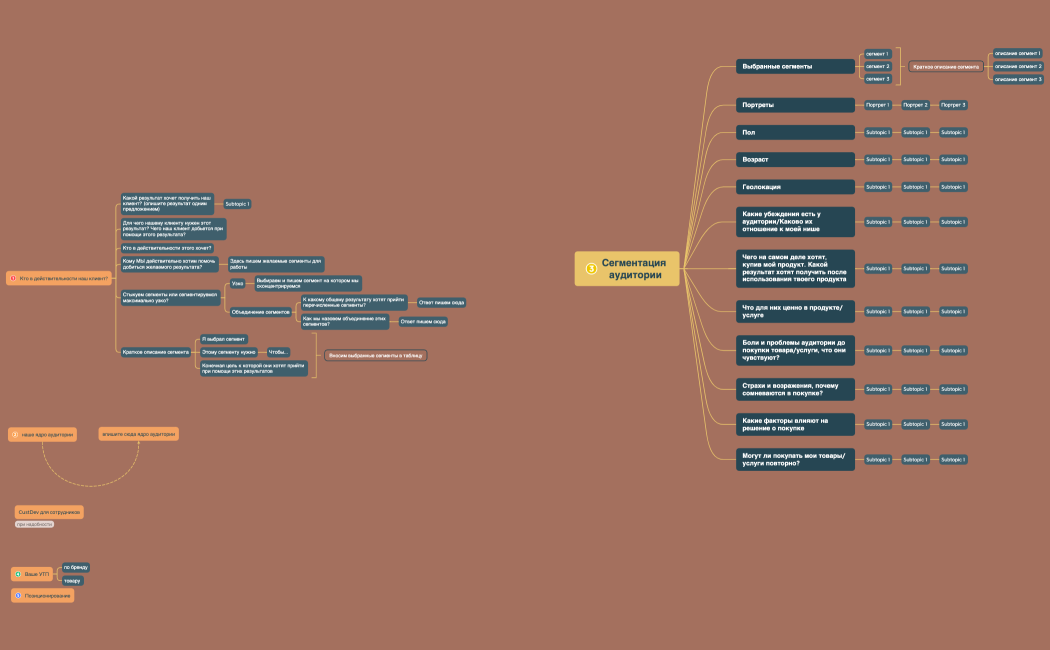Click the 'Объединение сегментов' subtopic
The width and height of the screenshot is (1050, 650).
260,312
